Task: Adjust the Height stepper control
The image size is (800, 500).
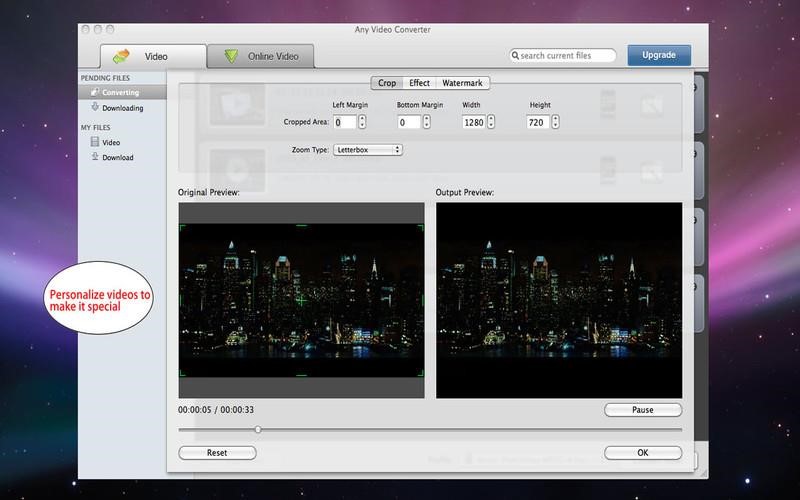Action: pyautogui.click(x=556, y=122)
